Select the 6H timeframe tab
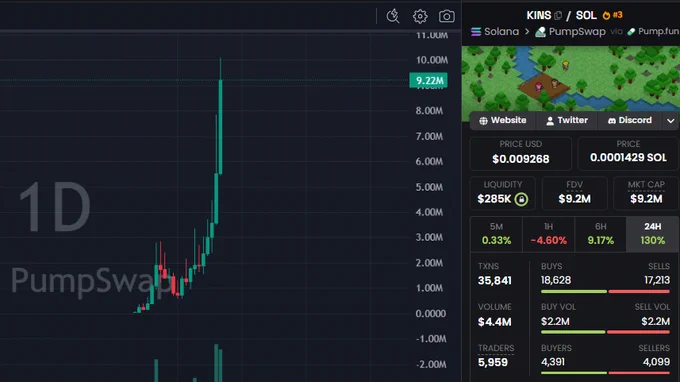This screenshot has width=680, height=382. (600, 234)
